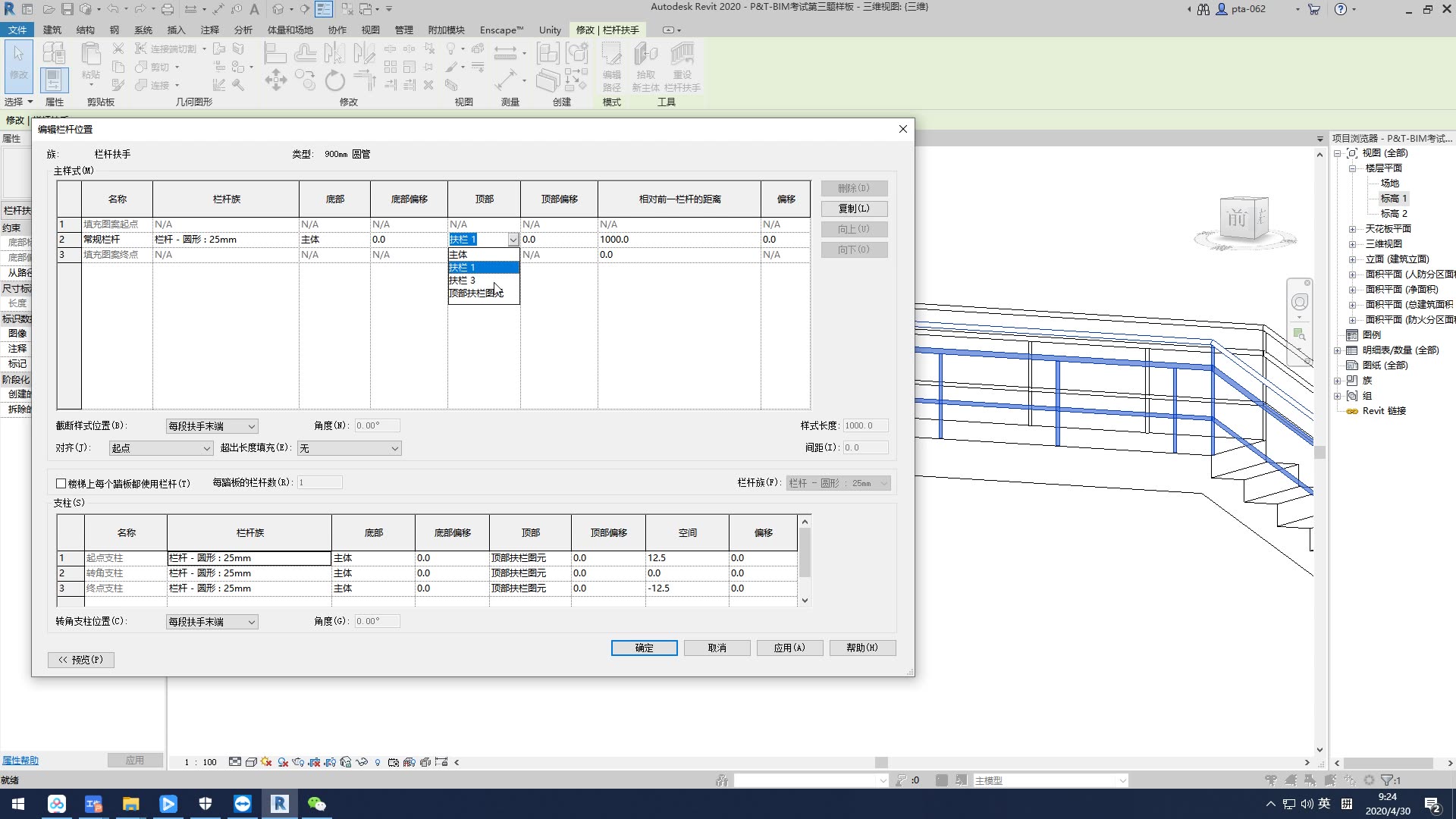The width and height of the screenshot is (1456, 819).
Task: Click the Save icon in quick access toolbar
Action: tap(67, 9)
